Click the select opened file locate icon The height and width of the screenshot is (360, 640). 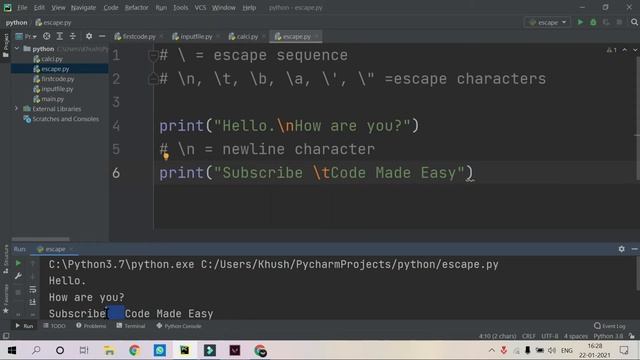point(47,36)
